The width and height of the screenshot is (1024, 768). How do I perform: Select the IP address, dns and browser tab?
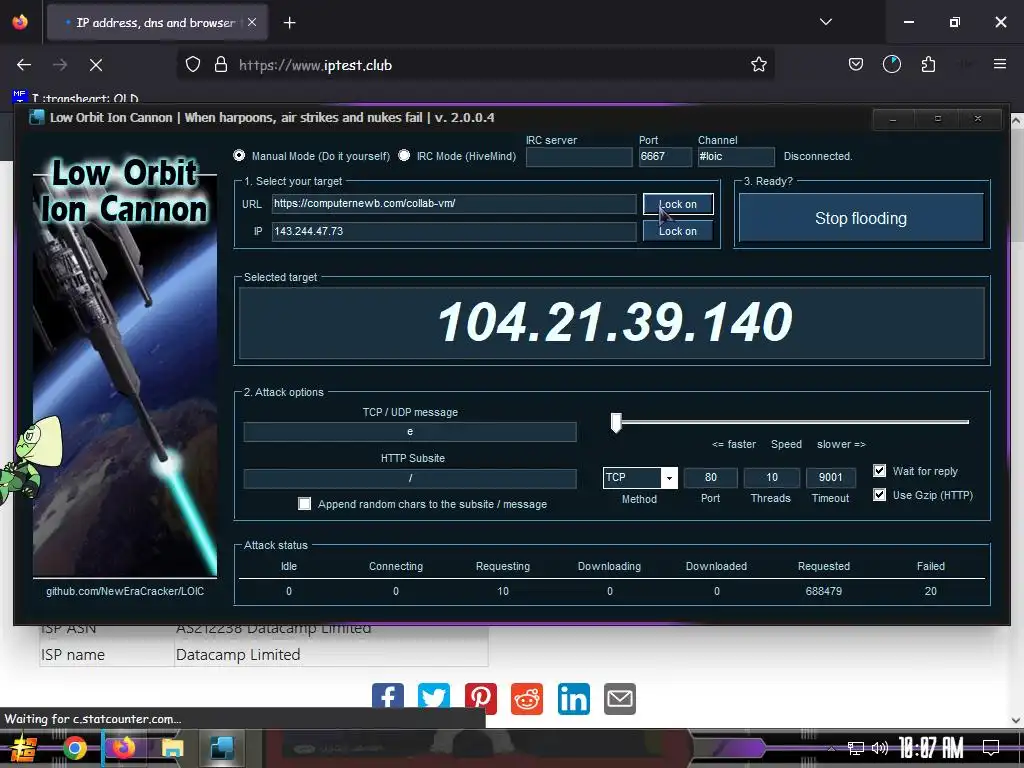click(157, 23)
